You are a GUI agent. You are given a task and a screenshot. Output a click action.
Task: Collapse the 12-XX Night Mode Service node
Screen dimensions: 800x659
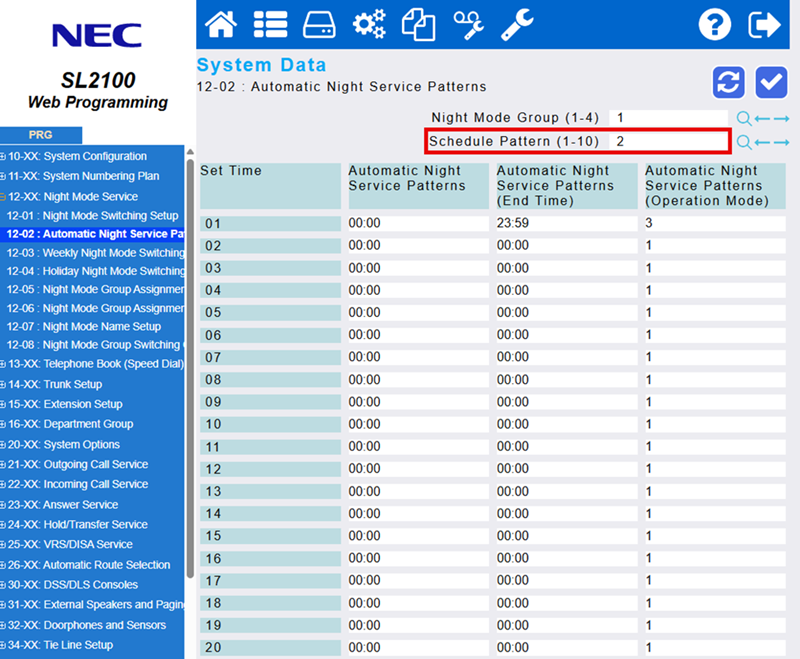pos(4,197)
